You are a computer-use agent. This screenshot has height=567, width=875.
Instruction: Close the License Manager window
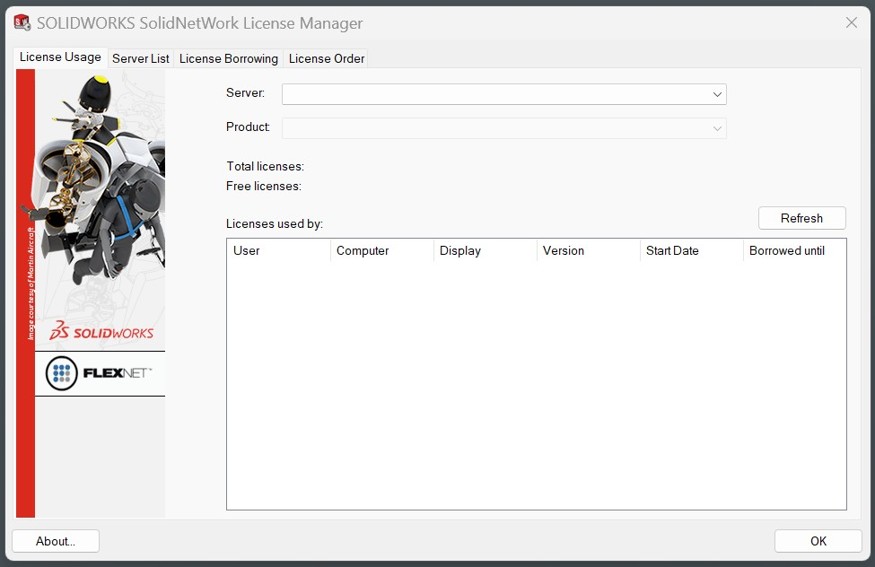point(852,23)
